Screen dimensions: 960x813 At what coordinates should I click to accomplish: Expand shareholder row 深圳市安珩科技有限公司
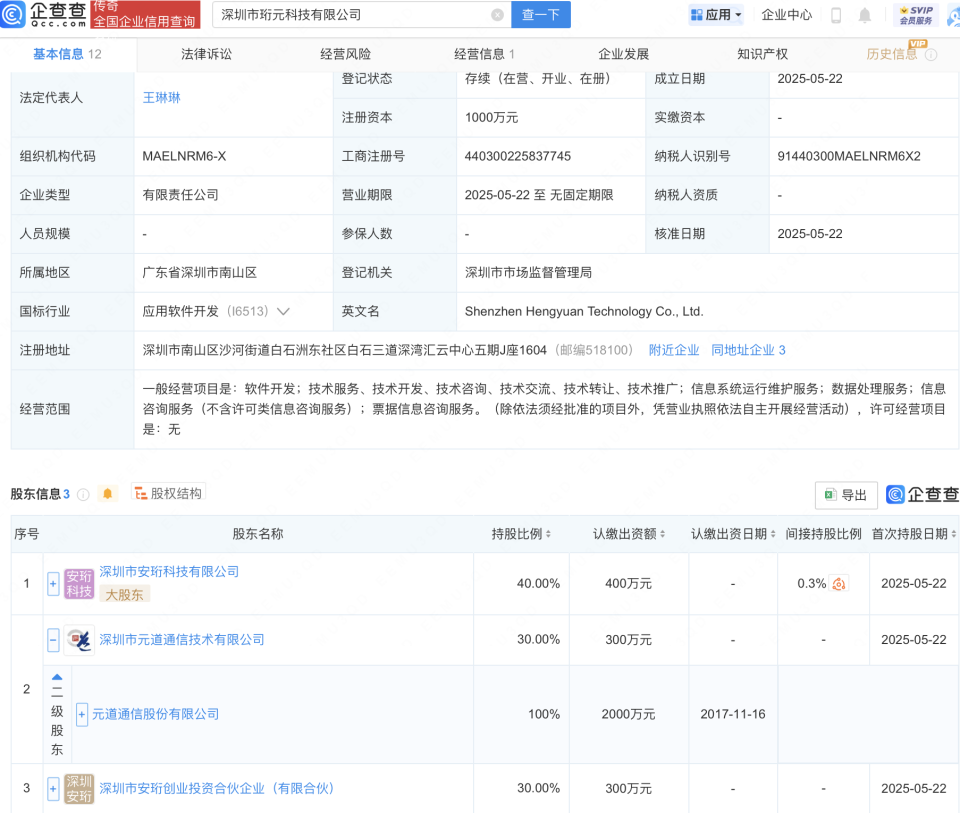(53, 584)
